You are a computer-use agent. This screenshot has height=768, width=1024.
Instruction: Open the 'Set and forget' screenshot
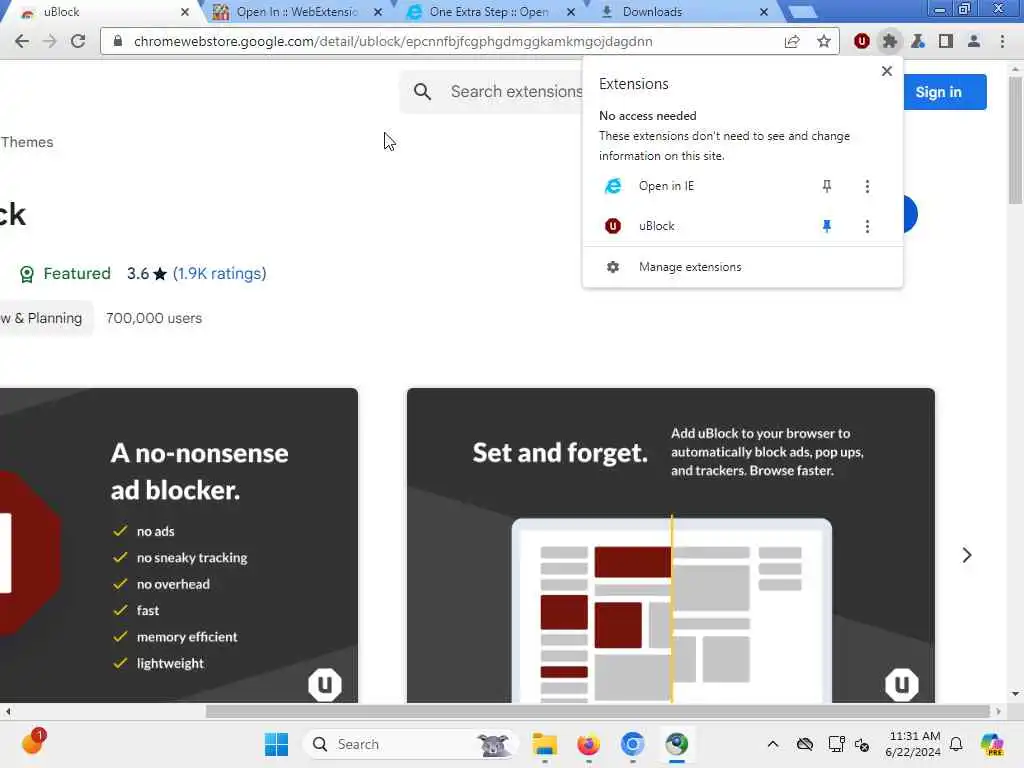(671, 545)
